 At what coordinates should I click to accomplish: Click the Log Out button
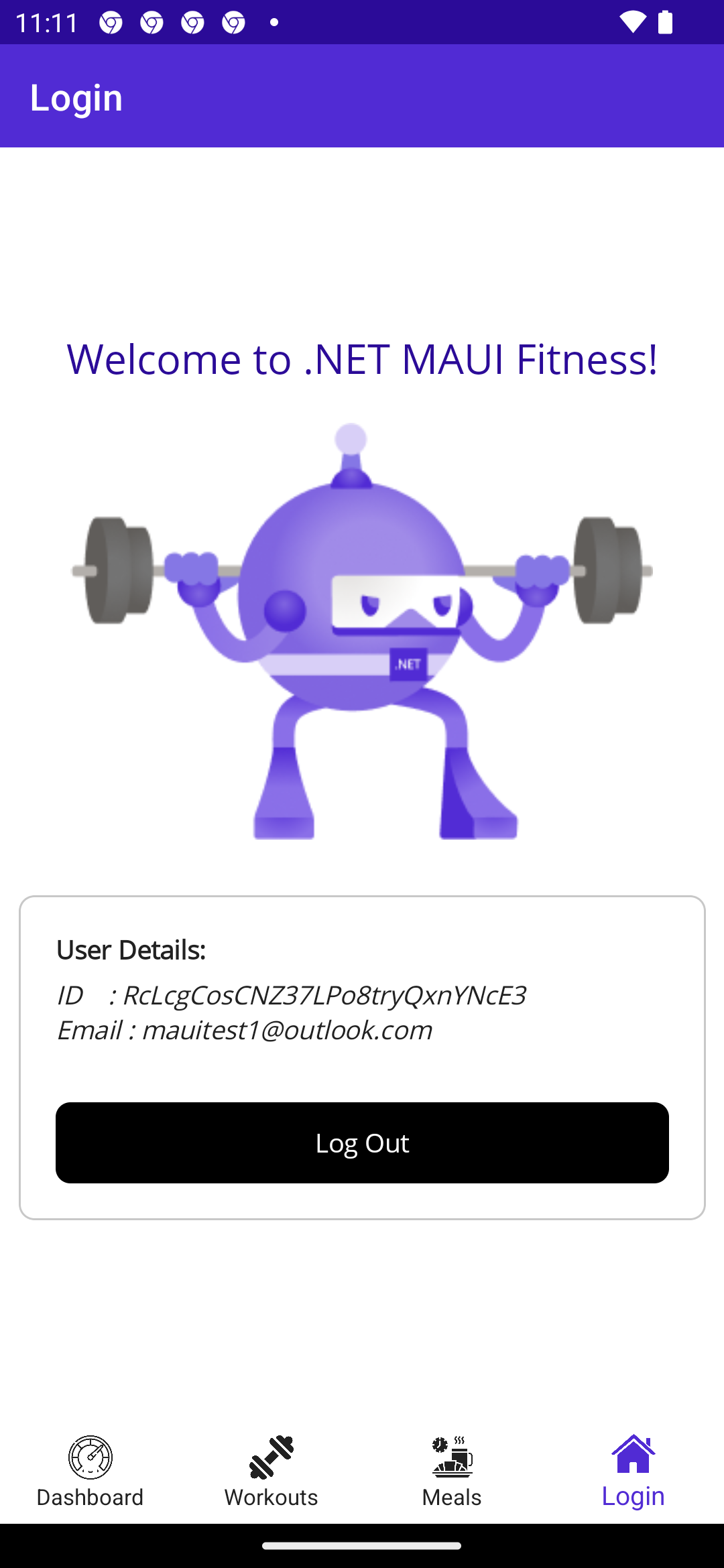362,1142
